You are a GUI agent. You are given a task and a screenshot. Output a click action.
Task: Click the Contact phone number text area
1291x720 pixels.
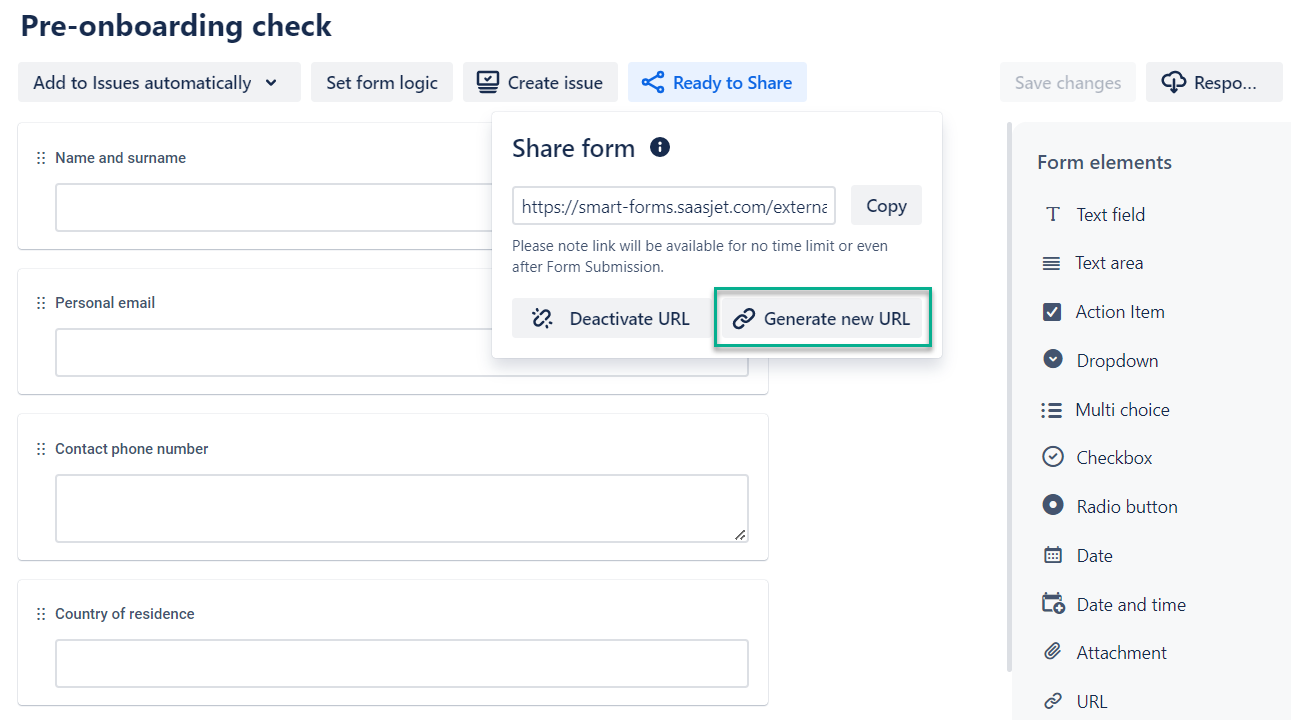(x=401, y=508)
